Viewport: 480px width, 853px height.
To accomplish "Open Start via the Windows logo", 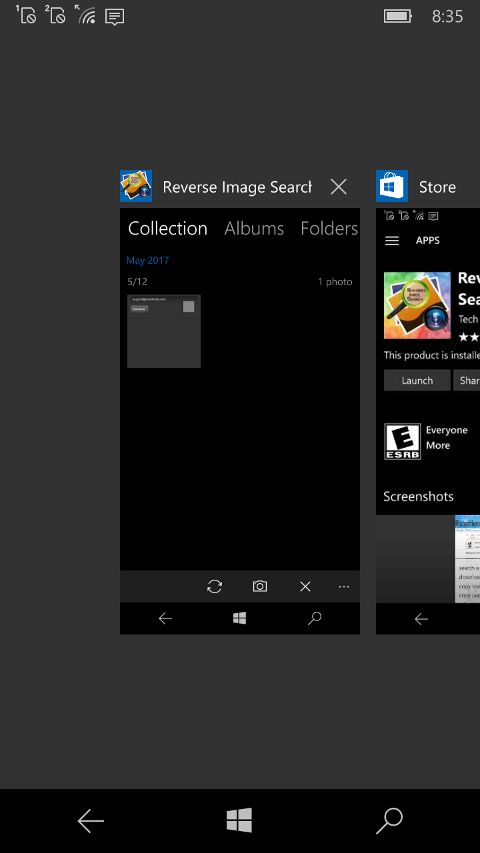I will click(x=239, y=820).
